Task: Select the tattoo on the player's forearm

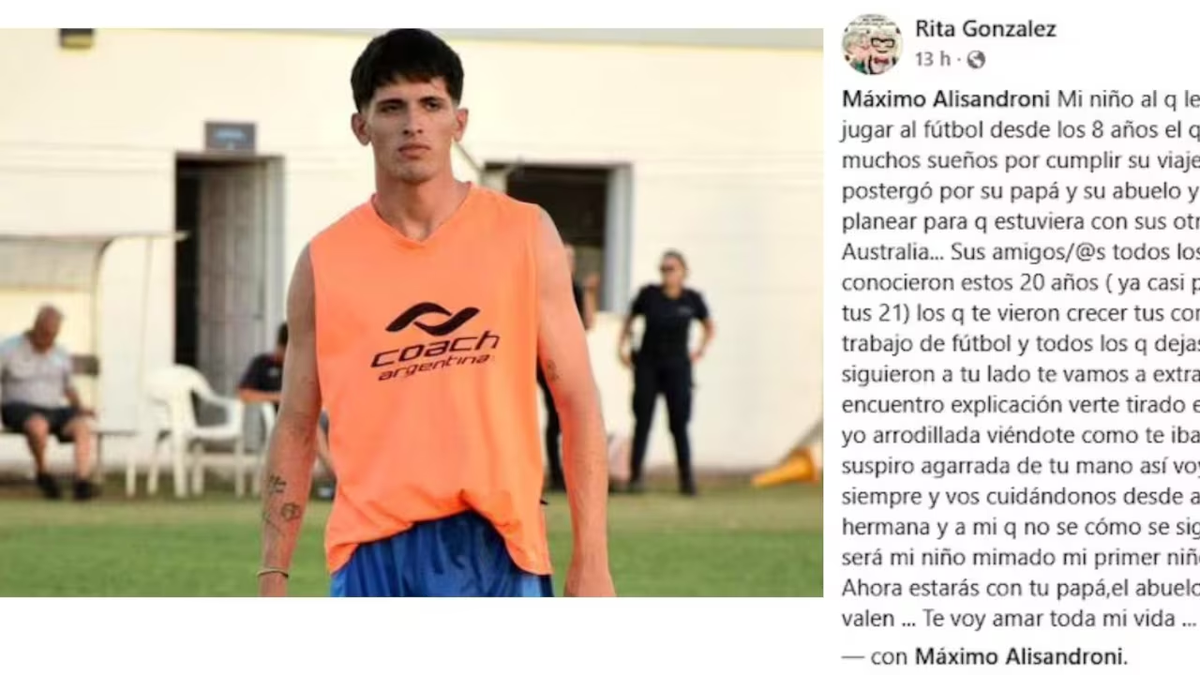Action: tap(279, 500)
